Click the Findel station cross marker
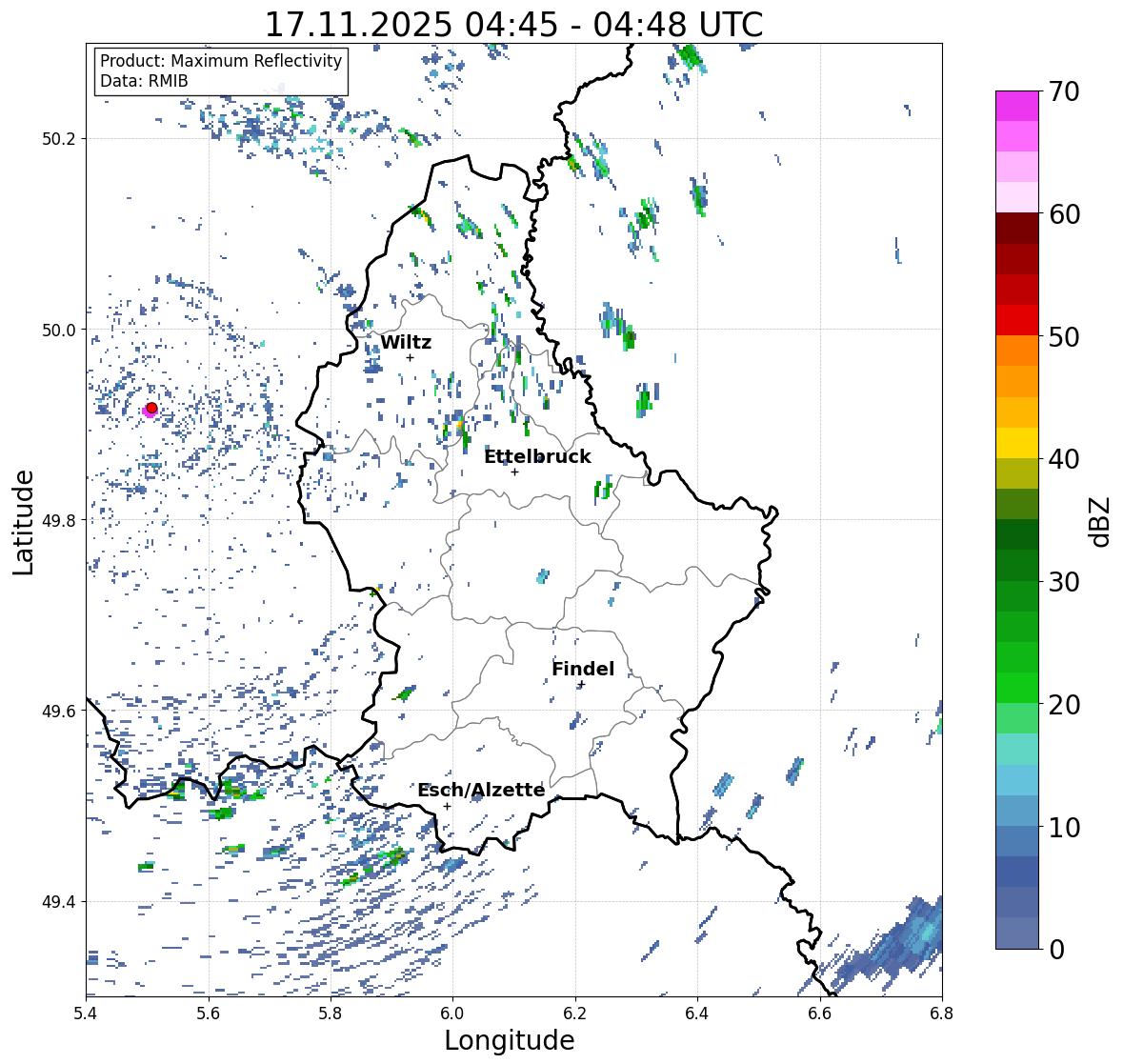The height and width of the screenshot is (1064, 1123). pyautogui.click(x=582, y=685)
